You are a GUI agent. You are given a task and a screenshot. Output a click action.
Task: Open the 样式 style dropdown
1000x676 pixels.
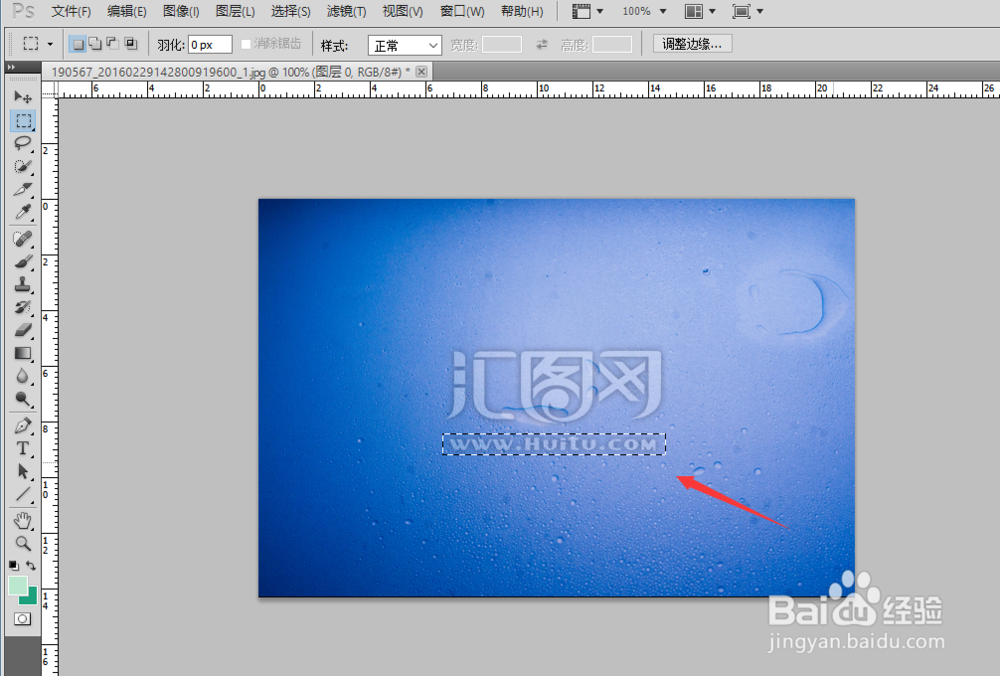404,45
